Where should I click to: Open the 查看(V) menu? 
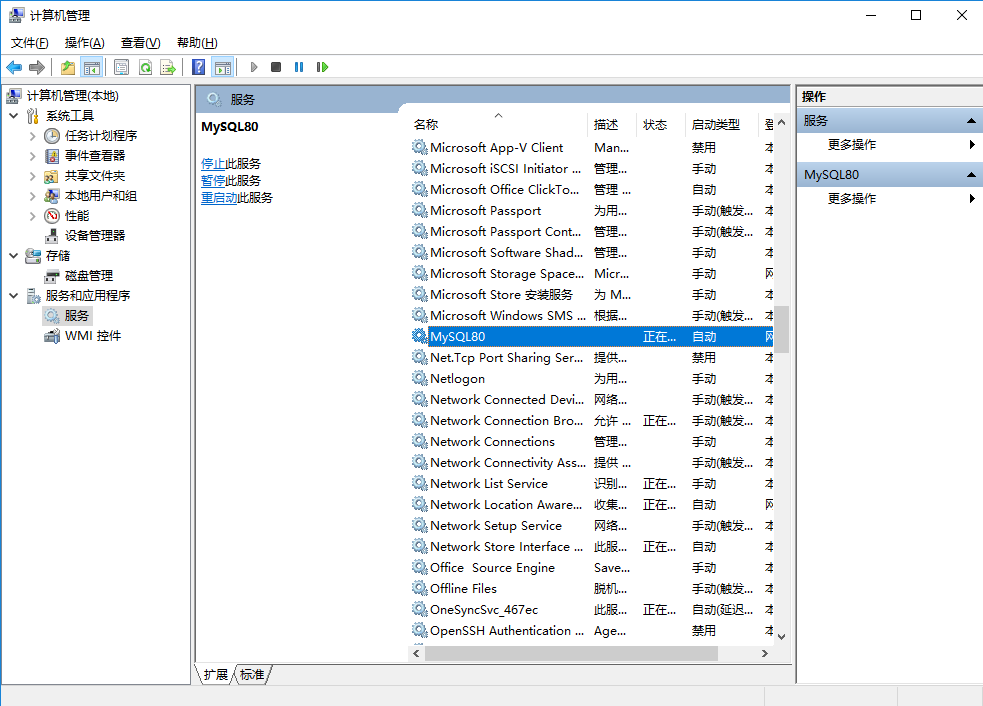[140, 43]
